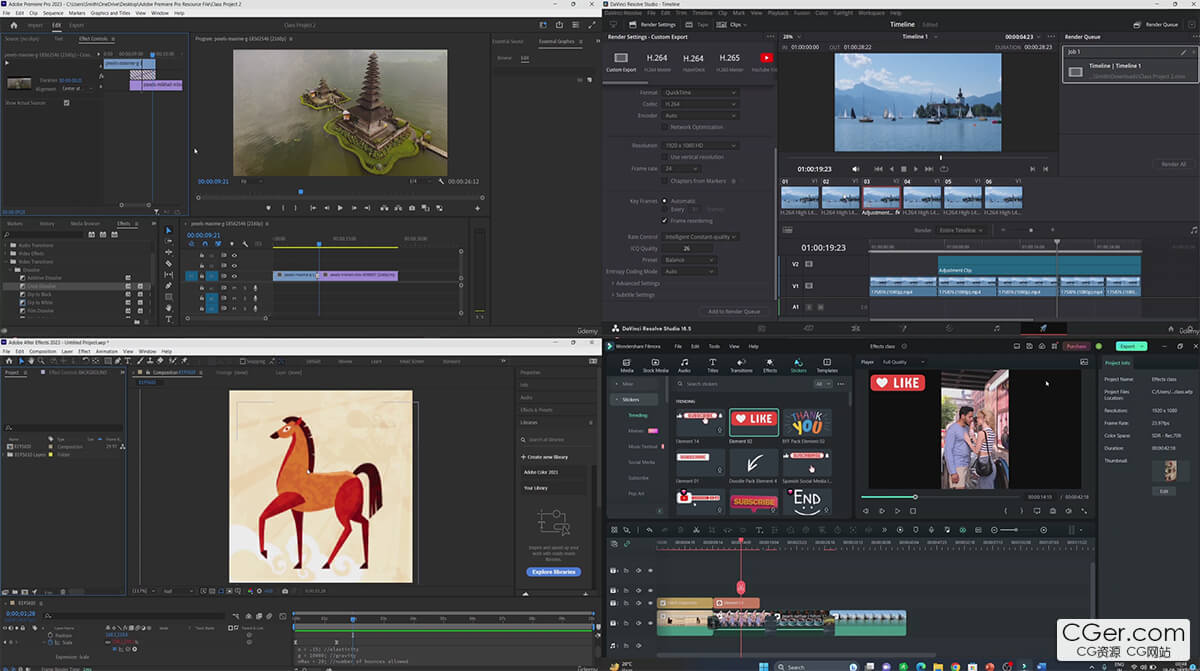Click the Purchase button in Filmora
The image size is (1200, 671).
pyautogui.click(x=1076, y=346)
